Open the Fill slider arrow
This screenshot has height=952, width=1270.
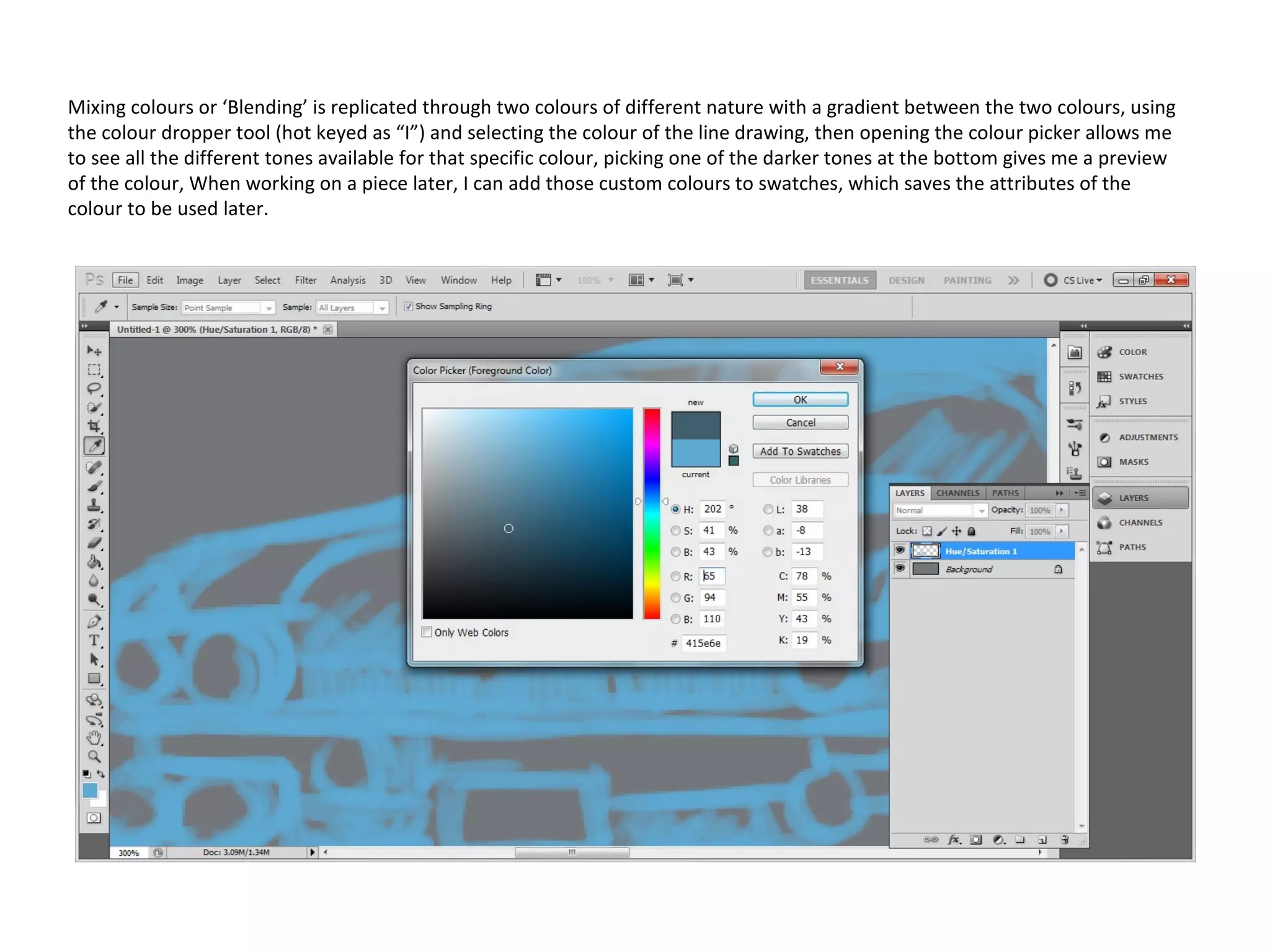click(1062, 531)
